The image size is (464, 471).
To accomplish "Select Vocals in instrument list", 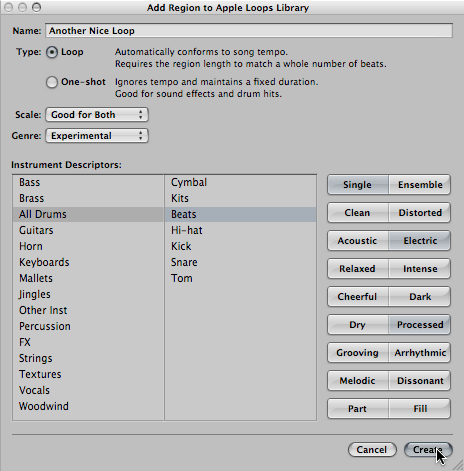I will (88, 390).
